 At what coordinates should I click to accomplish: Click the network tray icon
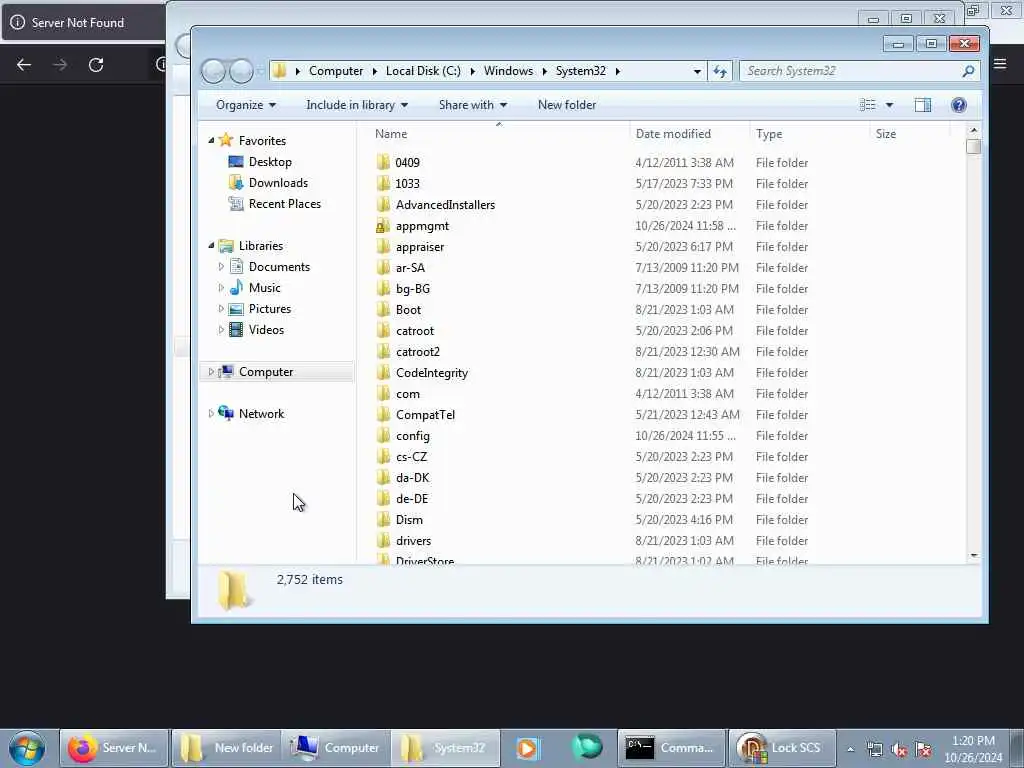point(874,750)
